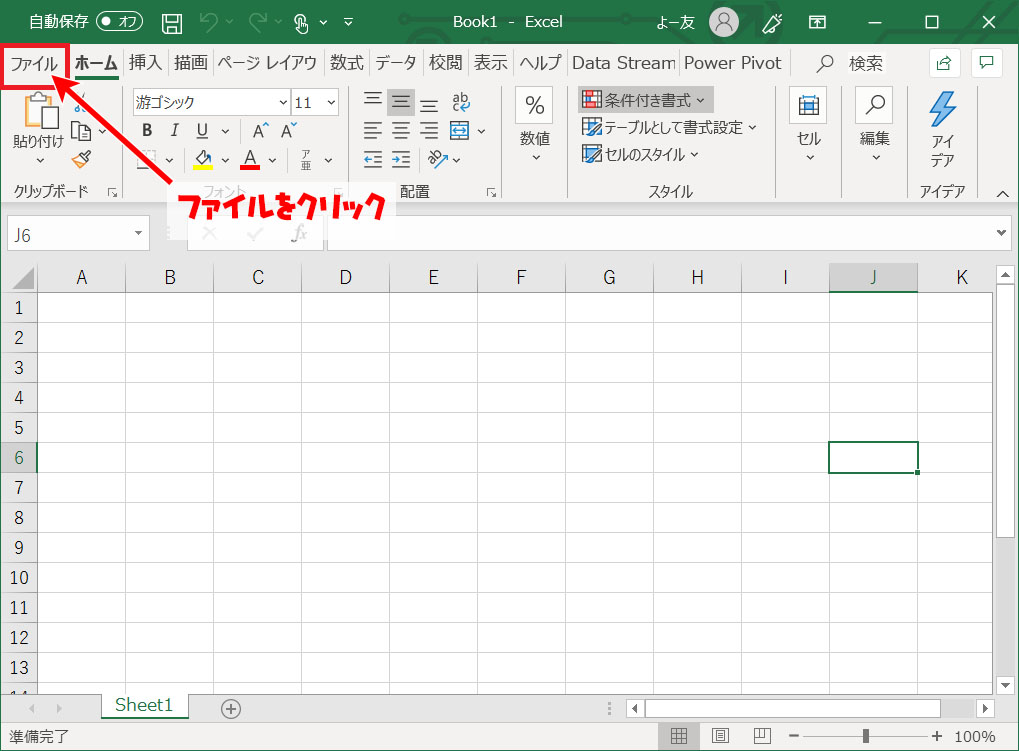Click the 編集 editing button
The image size is (1019, 751).
[875, 125]
